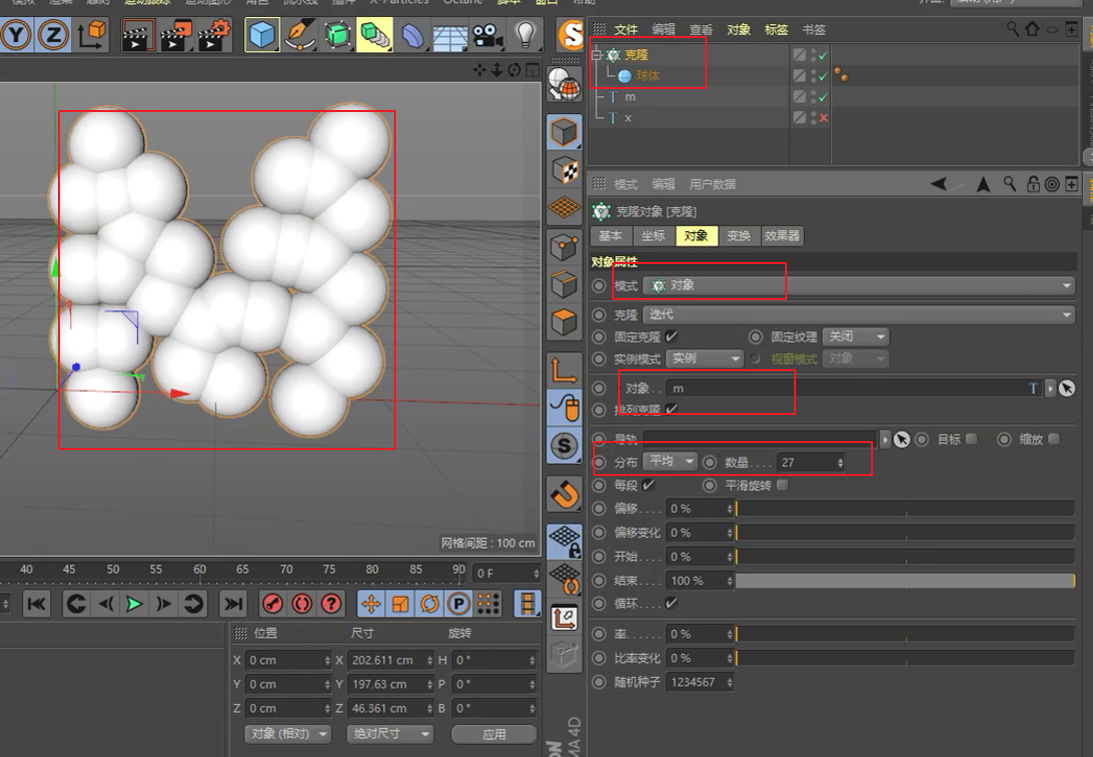The height and width of the screenshot is (757, 1093).
Task: Click the 应用 button
Action: coord(494,734)
